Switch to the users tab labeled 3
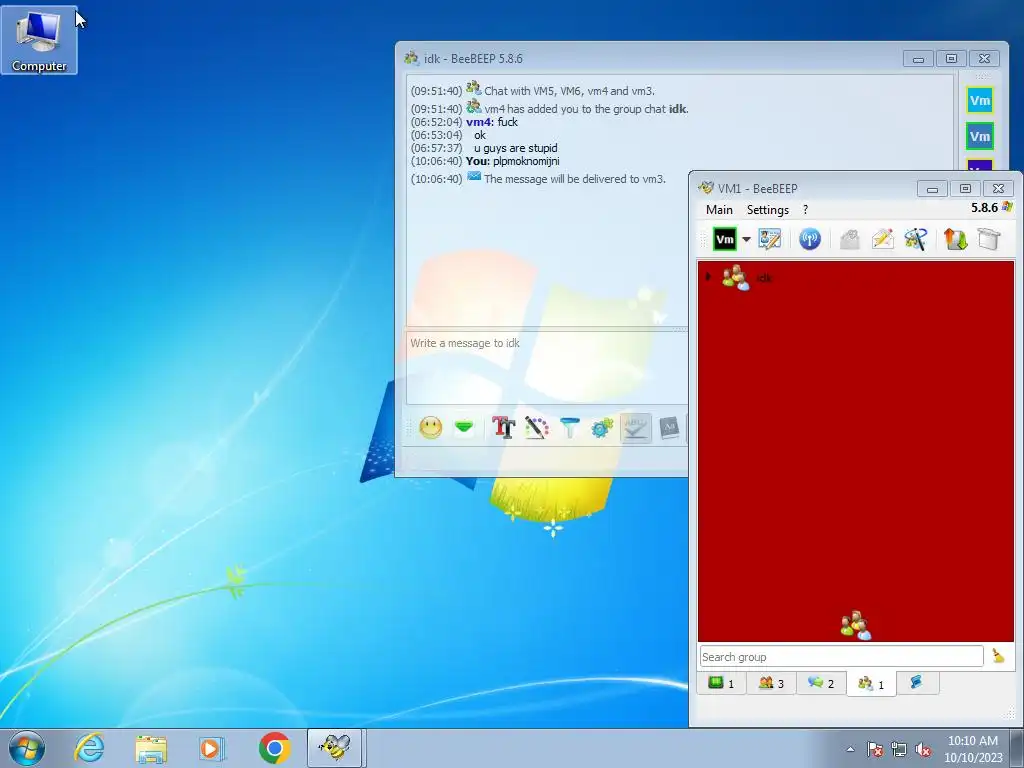Screen dimensions: 1024x768 [x=771, y=683]
